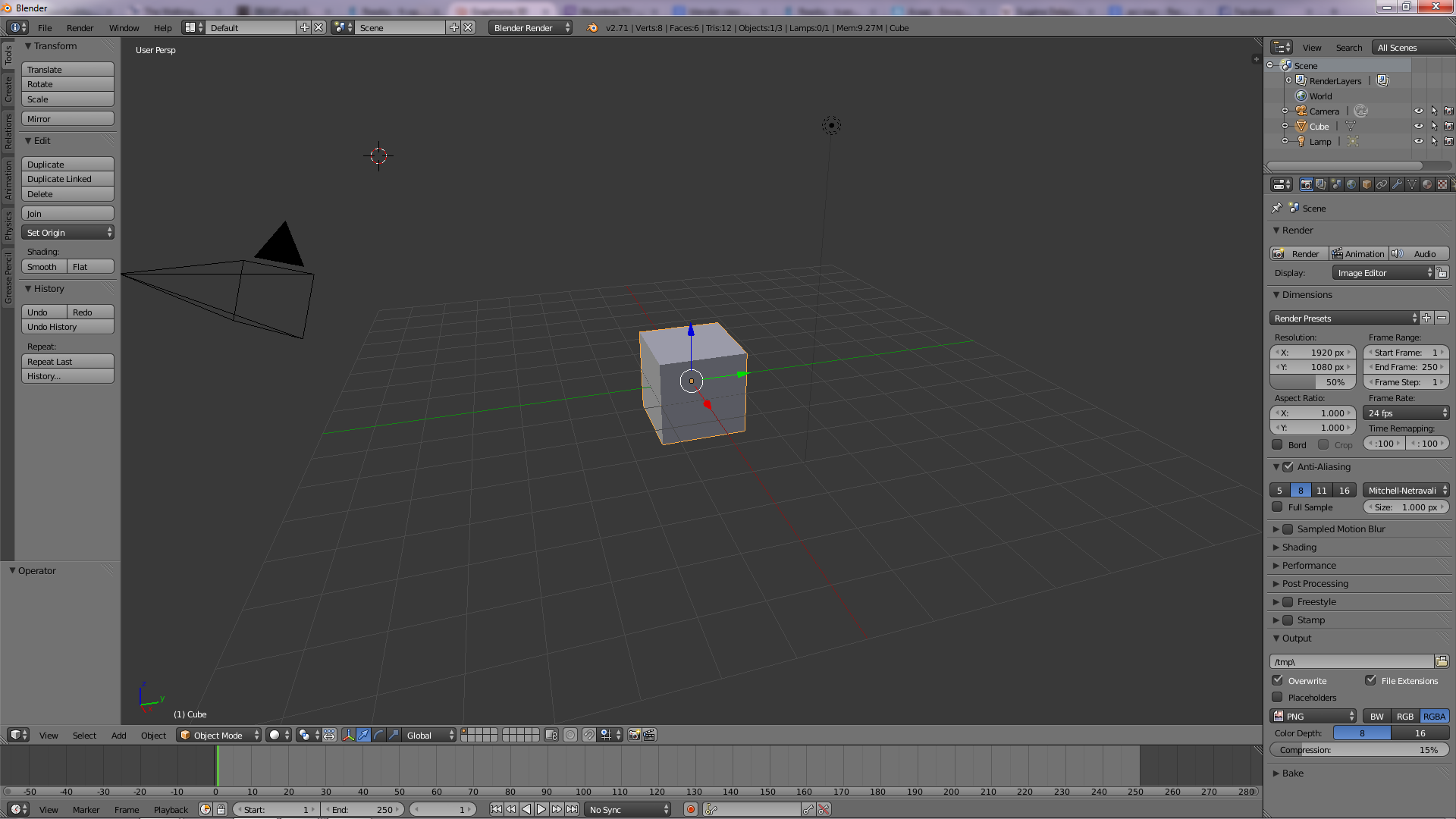Click the Object menu in 3D view header
The image size is (1456, 819).
tap(153, 735)
